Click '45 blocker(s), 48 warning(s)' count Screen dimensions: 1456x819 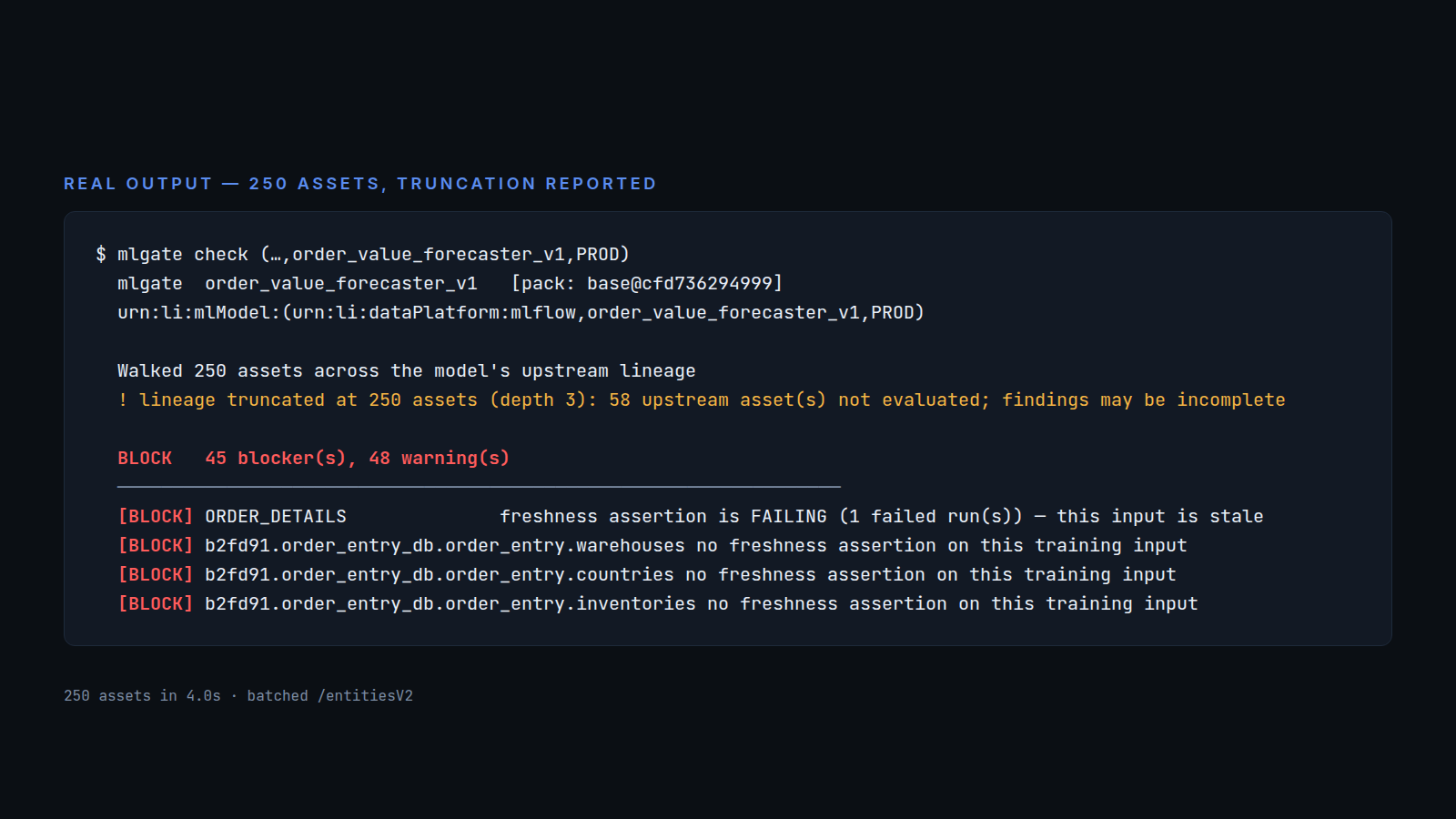click(x=358, y=458)
